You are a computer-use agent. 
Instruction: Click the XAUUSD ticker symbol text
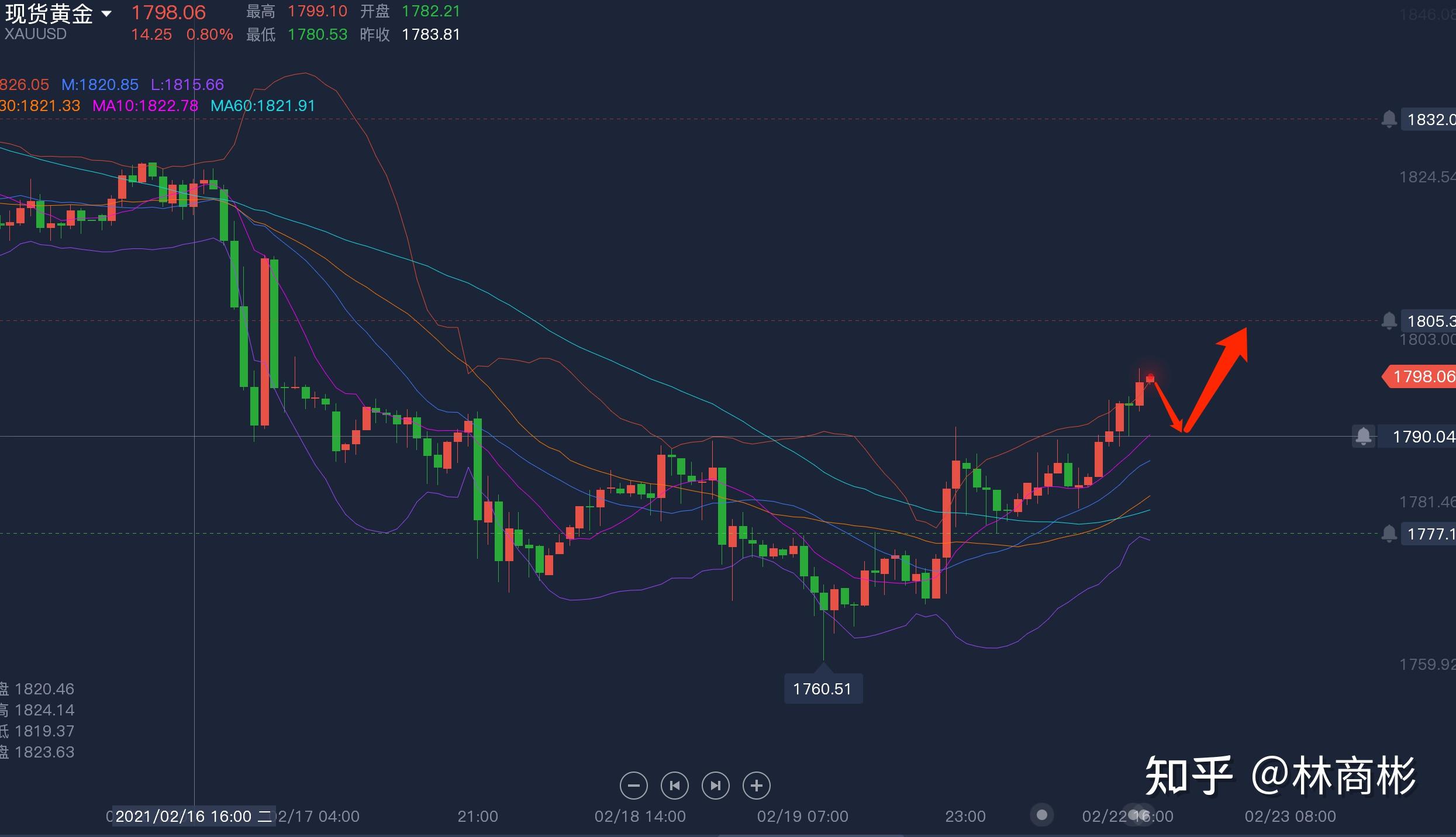[x=36, y=34]
